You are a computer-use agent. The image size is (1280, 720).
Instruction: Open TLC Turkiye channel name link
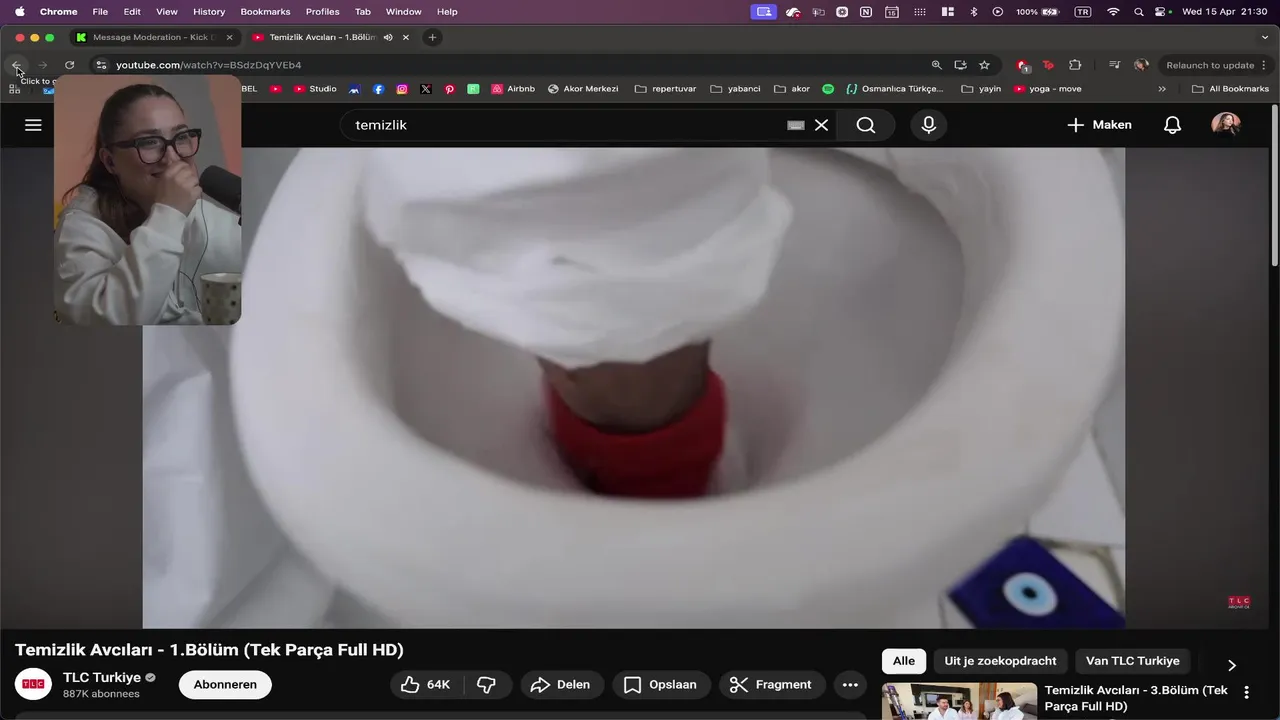pyautogui.click(x=102, y=677)
